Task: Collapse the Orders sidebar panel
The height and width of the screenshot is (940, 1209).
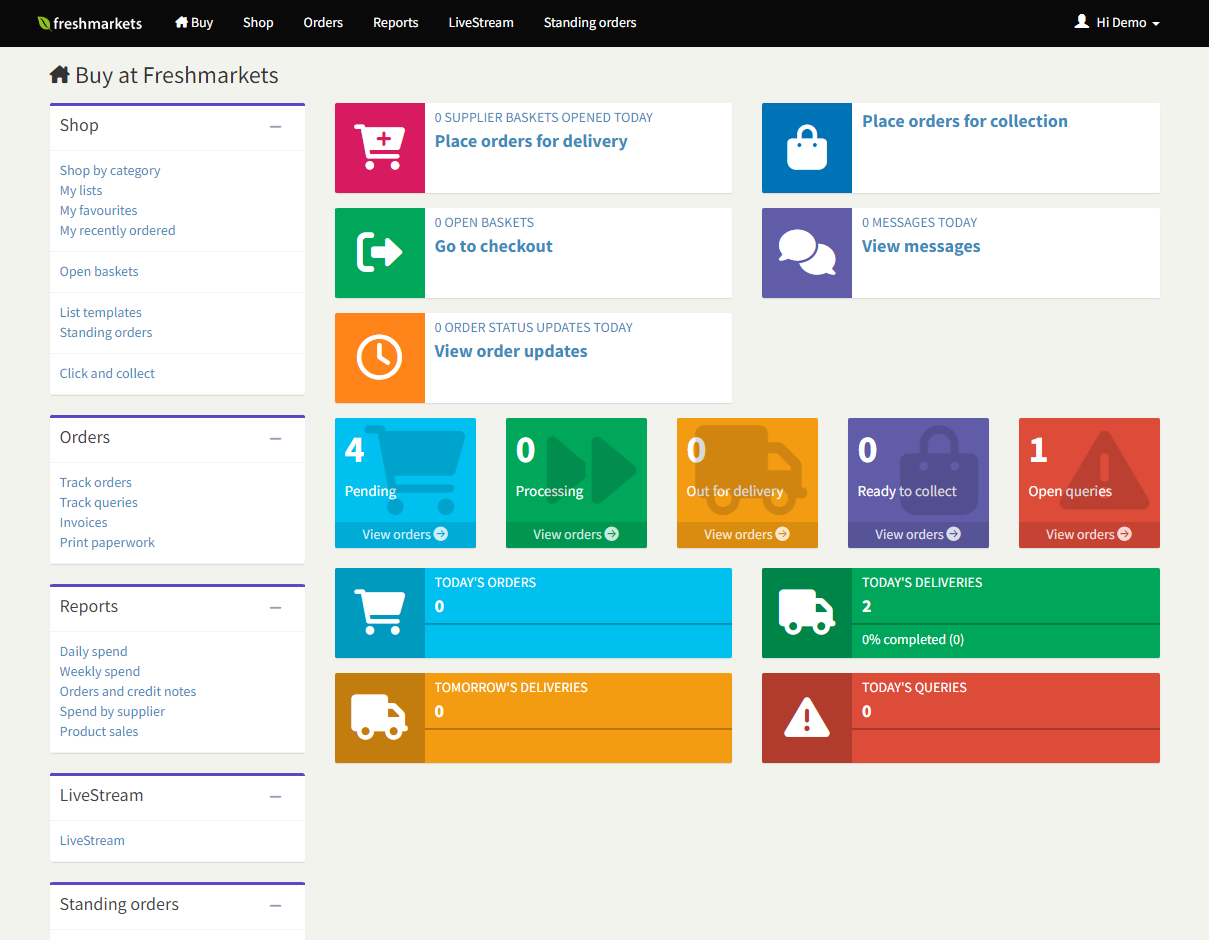Action: point(276,439)
